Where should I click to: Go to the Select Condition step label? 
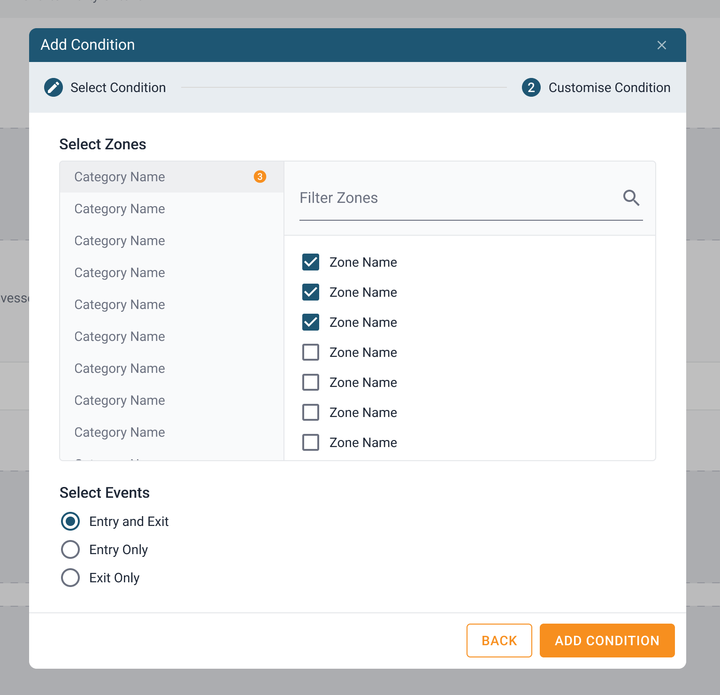(118, 88)
